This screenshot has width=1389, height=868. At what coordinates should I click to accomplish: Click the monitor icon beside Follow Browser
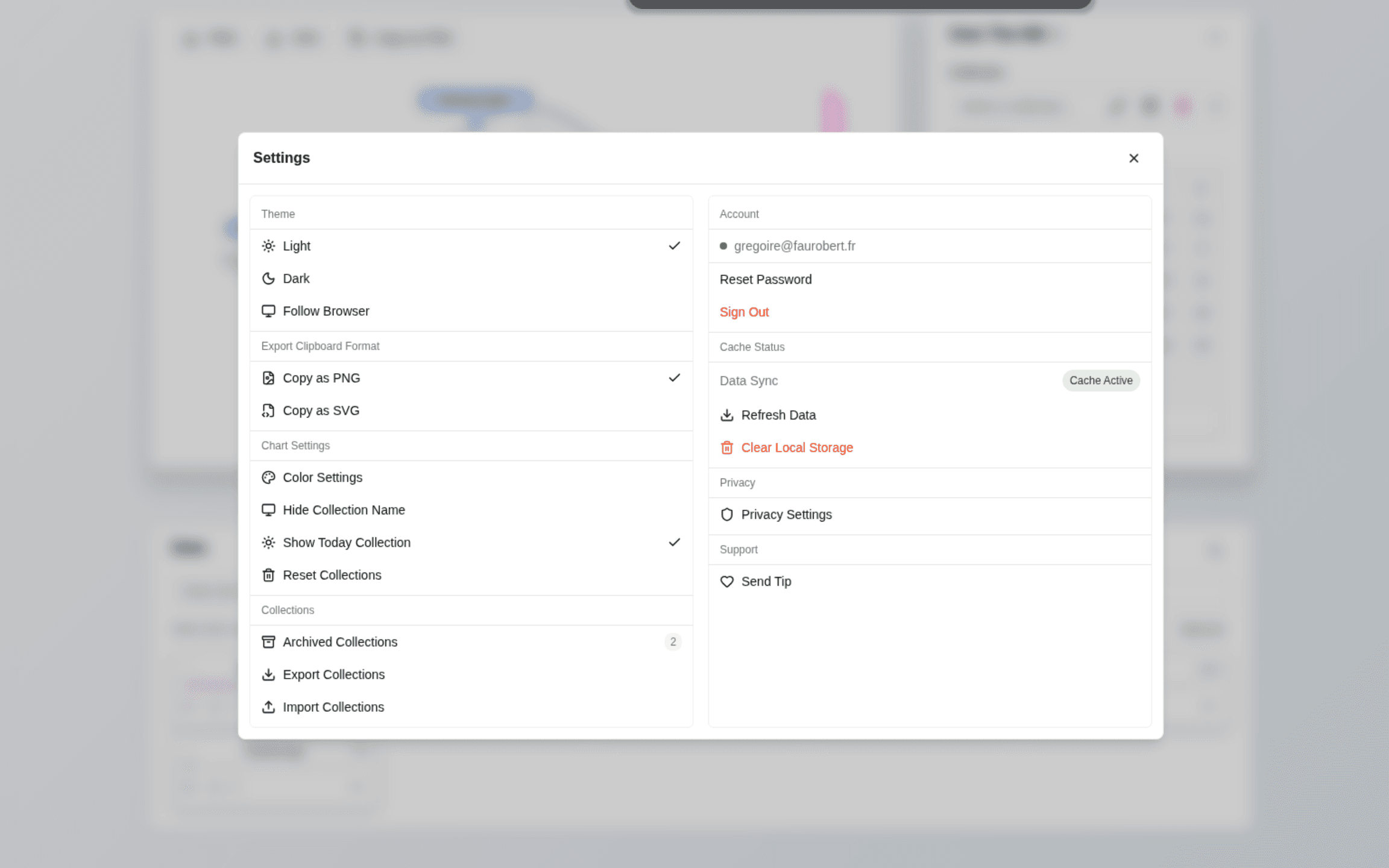268,311
